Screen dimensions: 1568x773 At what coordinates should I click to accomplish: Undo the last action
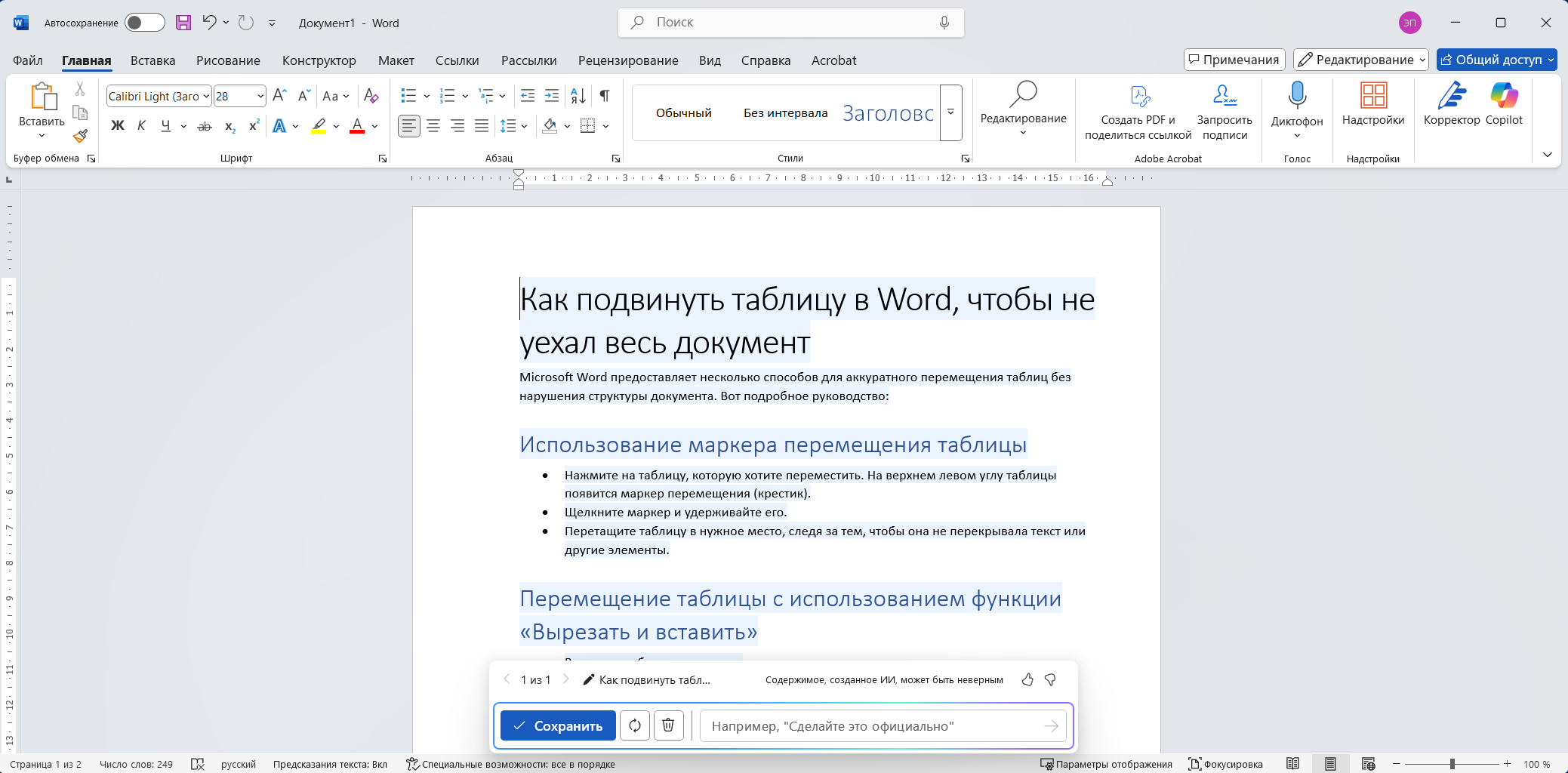pos(209,23)
